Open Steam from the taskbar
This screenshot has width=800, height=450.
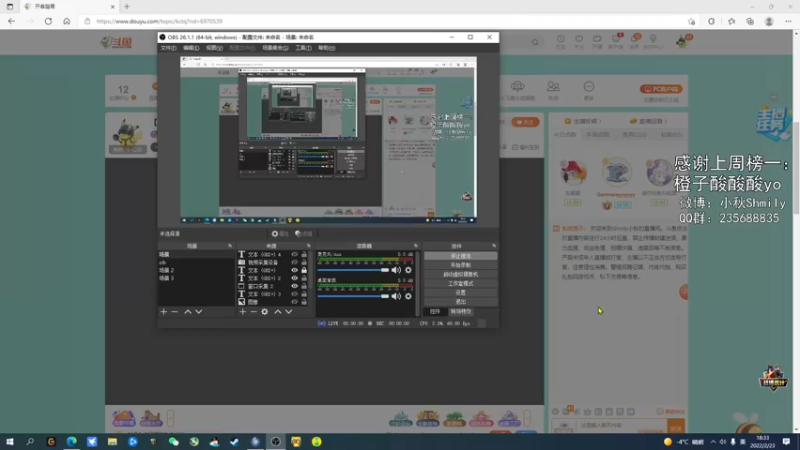235,442
